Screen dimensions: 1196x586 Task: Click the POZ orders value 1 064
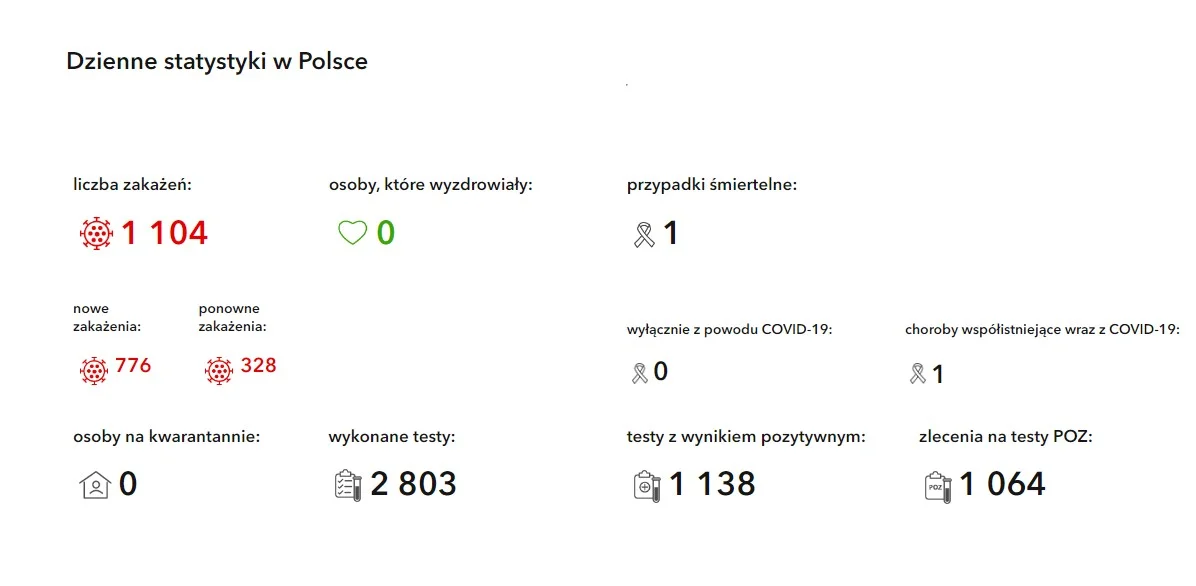click(1002, 485)
